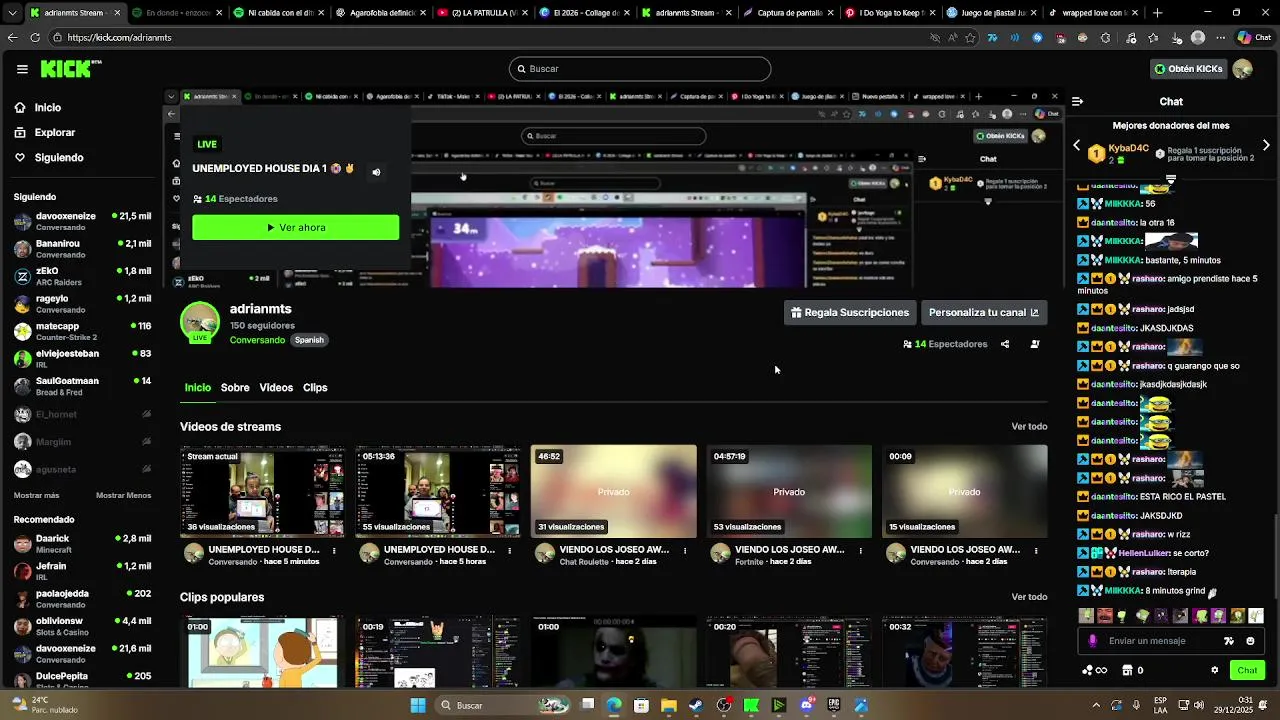This screenshot has height=720, width=1280.
Task: Open options menu of Fortnite video
Action: coord(861,550)
